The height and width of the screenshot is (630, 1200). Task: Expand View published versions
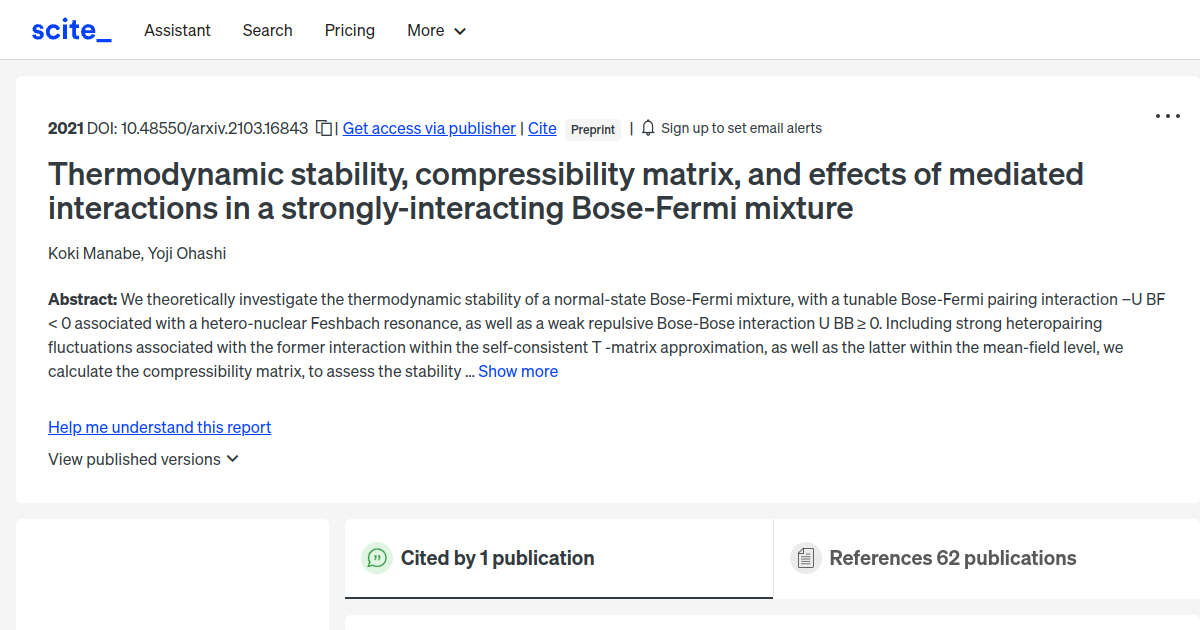click(143, 459)
